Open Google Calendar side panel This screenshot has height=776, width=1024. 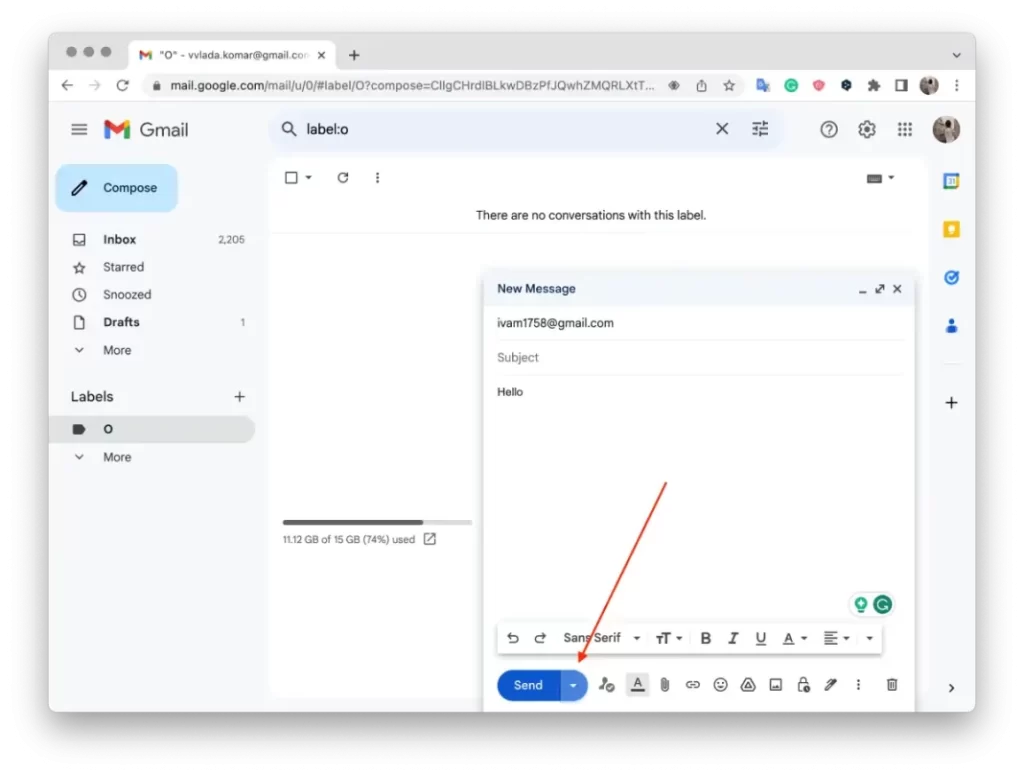(952, 181)
